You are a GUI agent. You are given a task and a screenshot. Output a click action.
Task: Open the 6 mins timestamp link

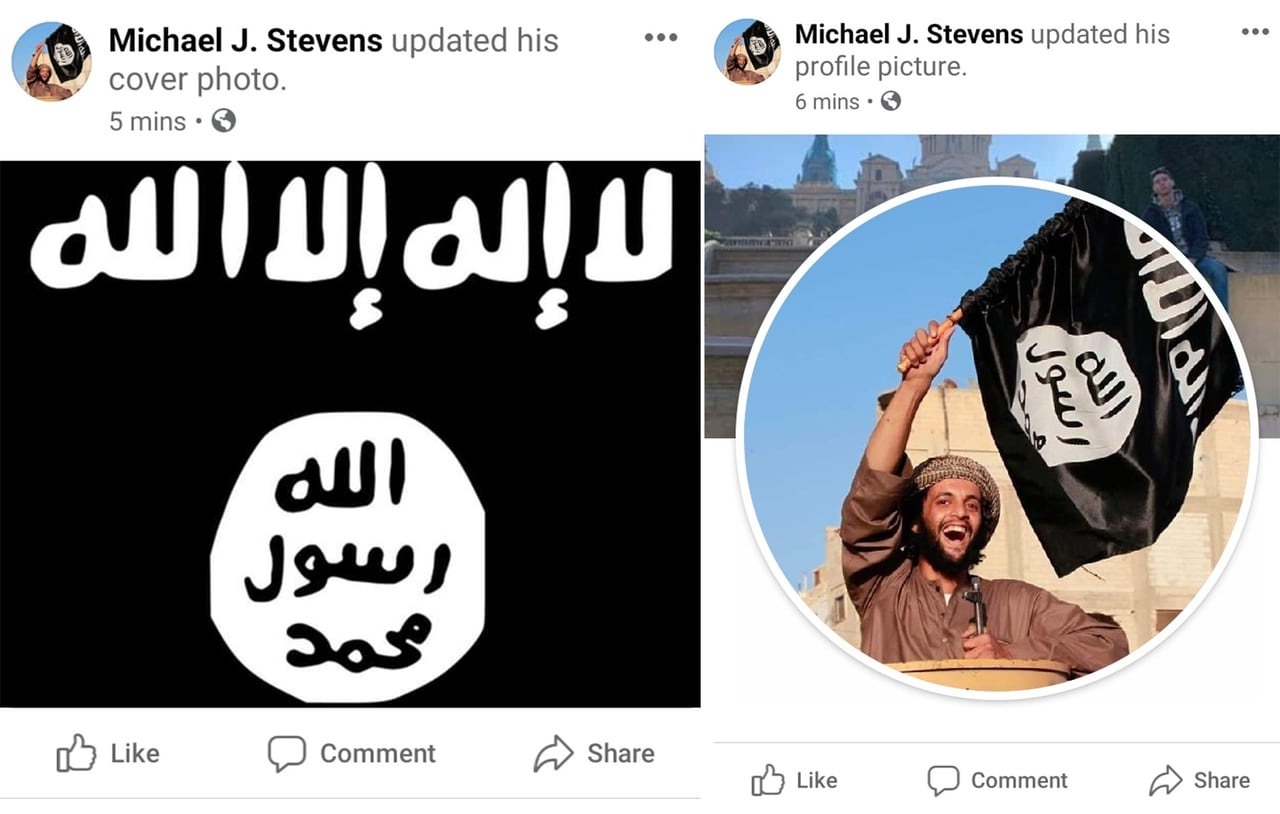(827, 101)
